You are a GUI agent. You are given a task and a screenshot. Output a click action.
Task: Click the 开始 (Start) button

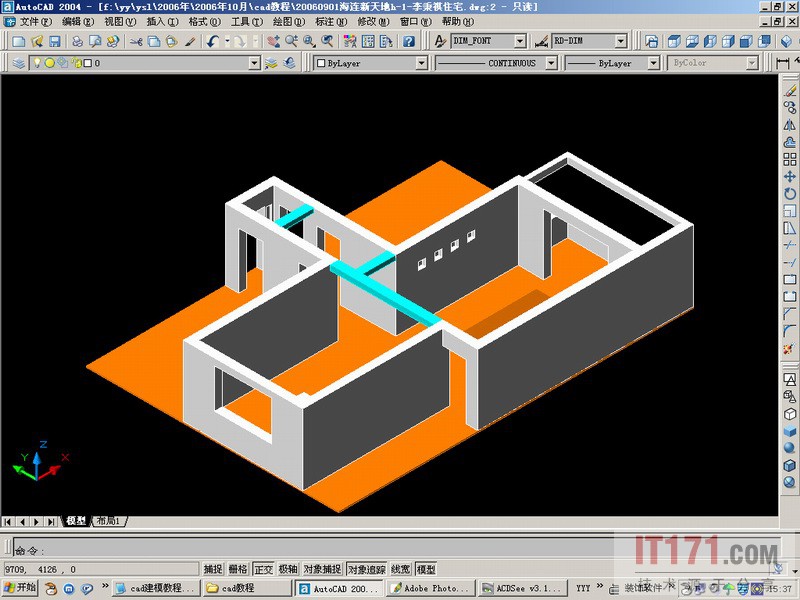(x=20, y=588)
